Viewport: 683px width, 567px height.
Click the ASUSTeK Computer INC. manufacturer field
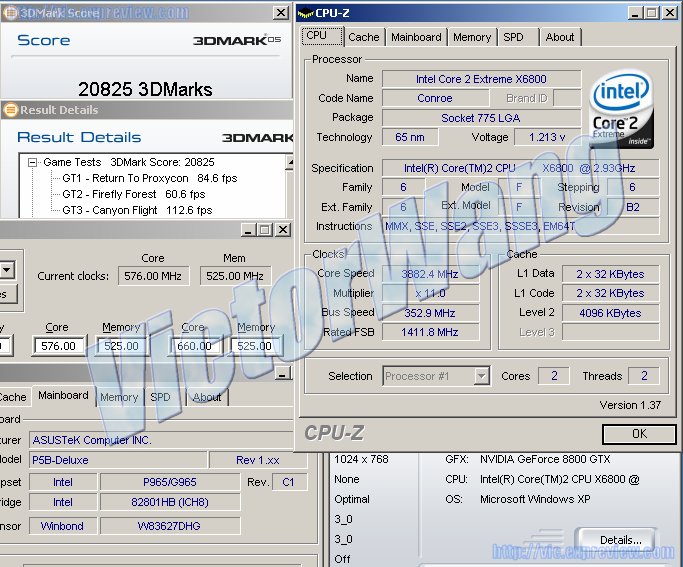coord(161,440)
